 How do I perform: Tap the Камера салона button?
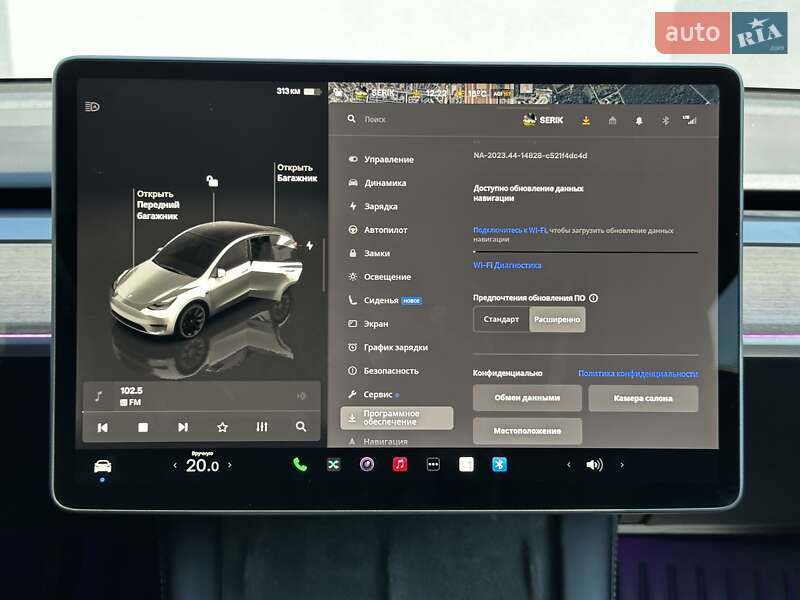pos(643,398)
